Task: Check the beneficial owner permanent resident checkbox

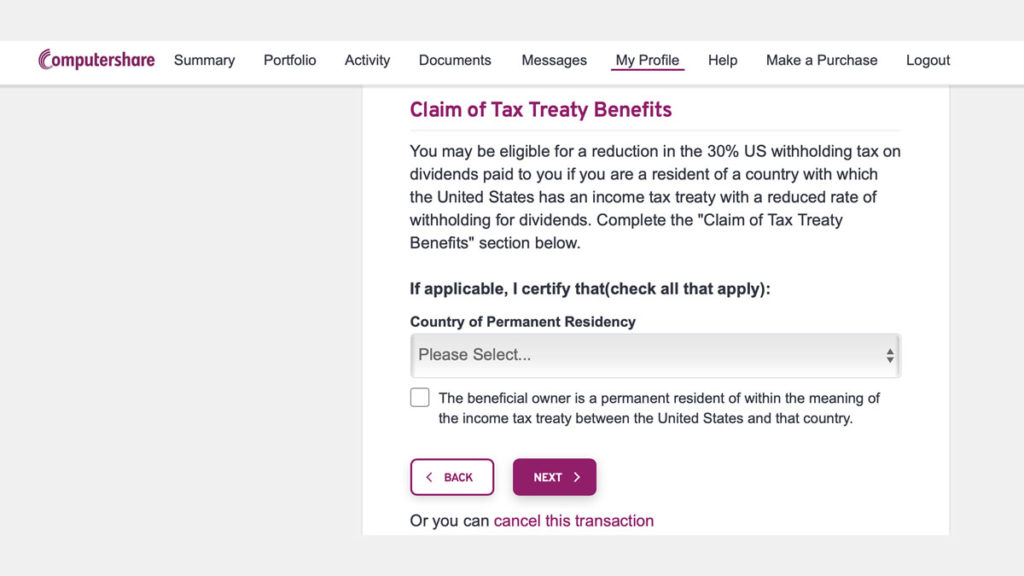Action: (x=420, y=397)
